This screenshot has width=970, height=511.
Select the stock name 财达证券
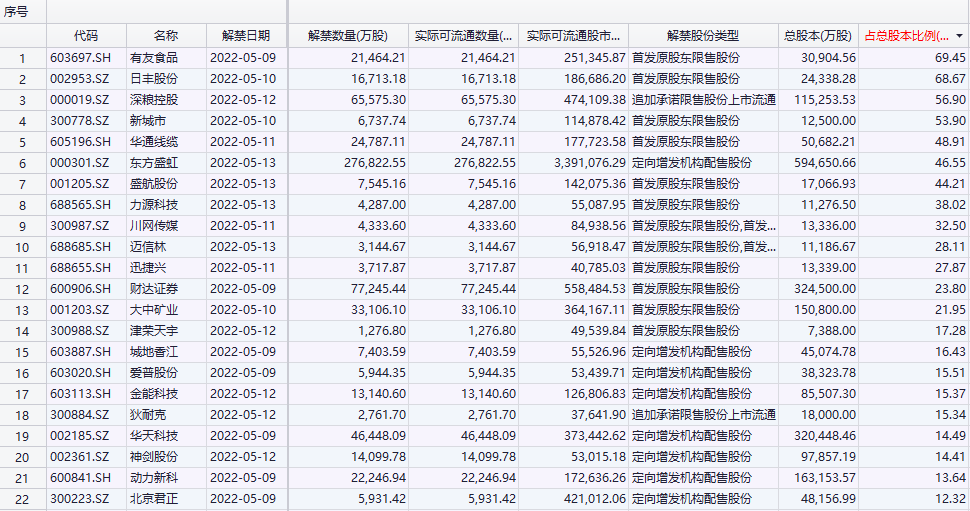coord(154,289)
